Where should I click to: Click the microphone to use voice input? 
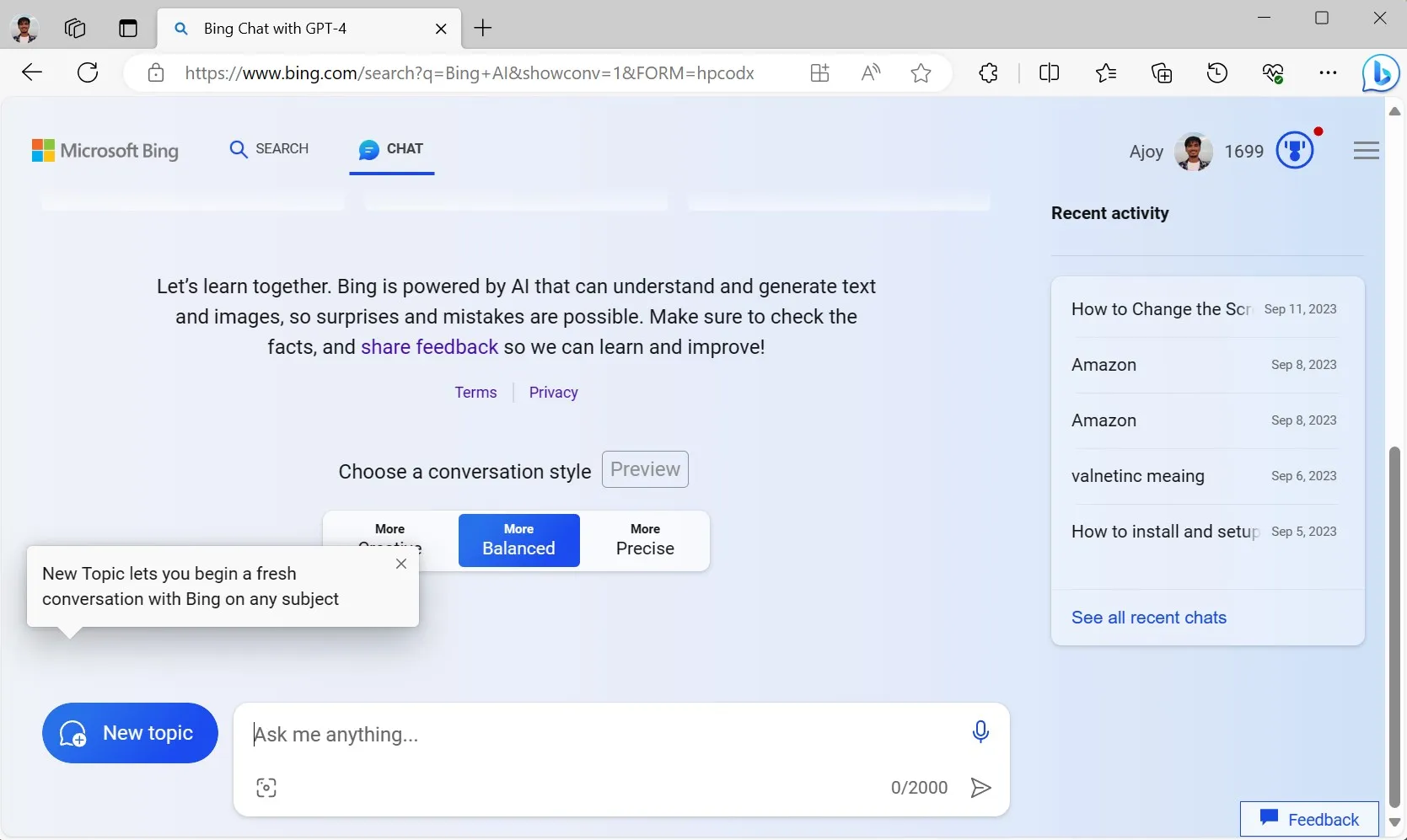point(980,732)
